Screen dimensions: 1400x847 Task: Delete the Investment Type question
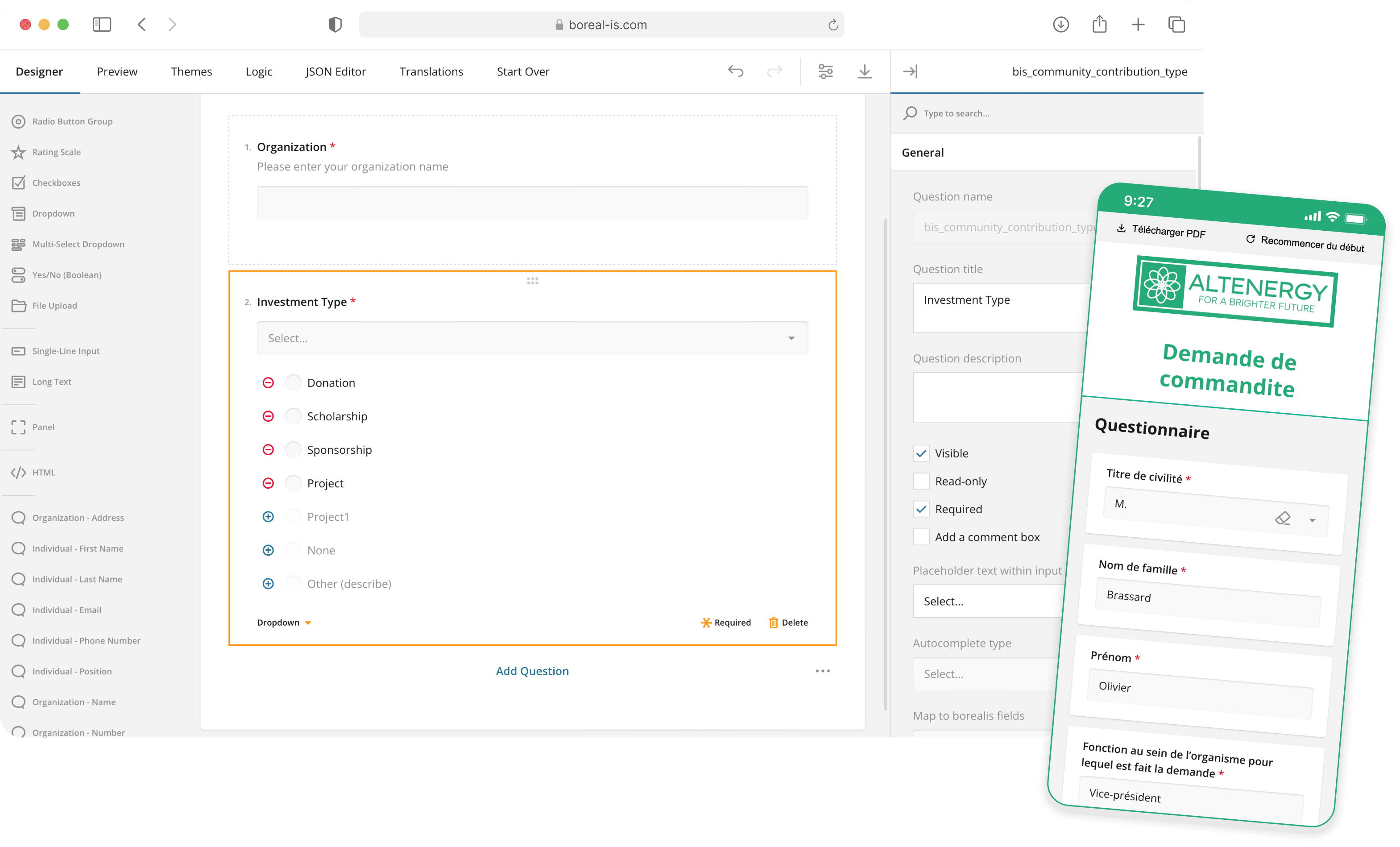pos(788,623)
